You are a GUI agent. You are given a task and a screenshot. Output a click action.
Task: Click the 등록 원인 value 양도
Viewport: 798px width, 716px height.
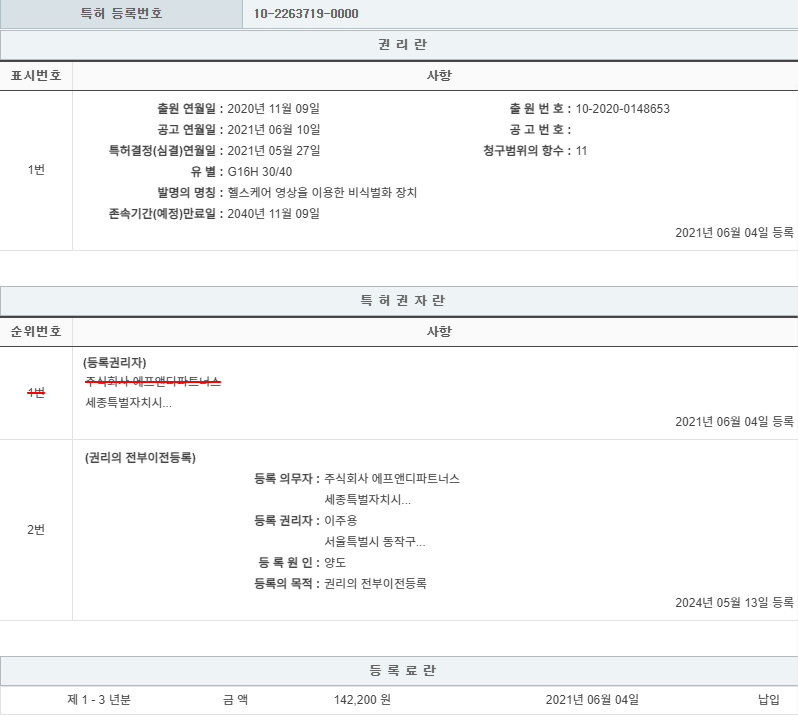336,563
